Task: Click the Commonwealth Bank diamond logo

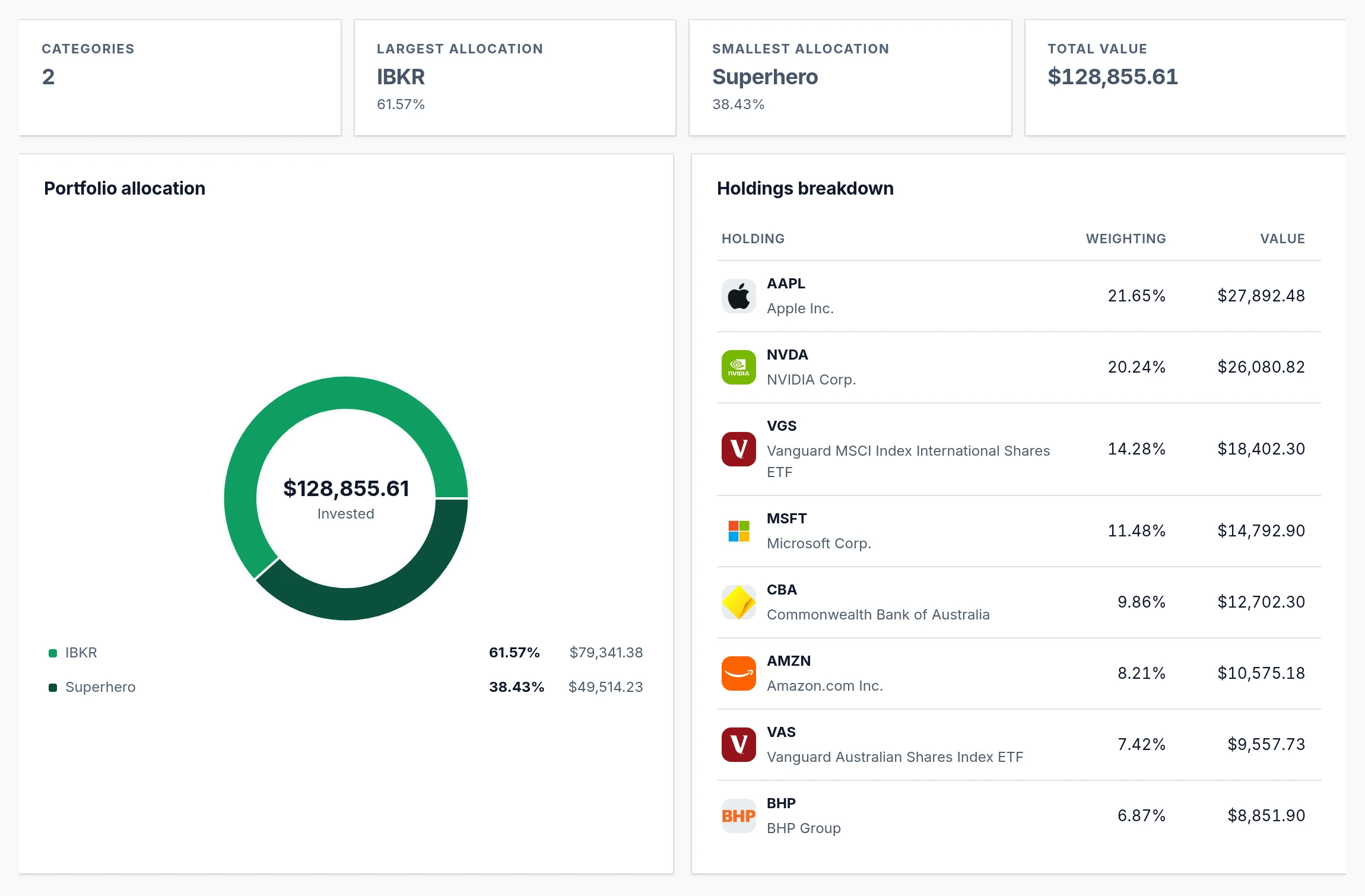Action: [738, 602]
